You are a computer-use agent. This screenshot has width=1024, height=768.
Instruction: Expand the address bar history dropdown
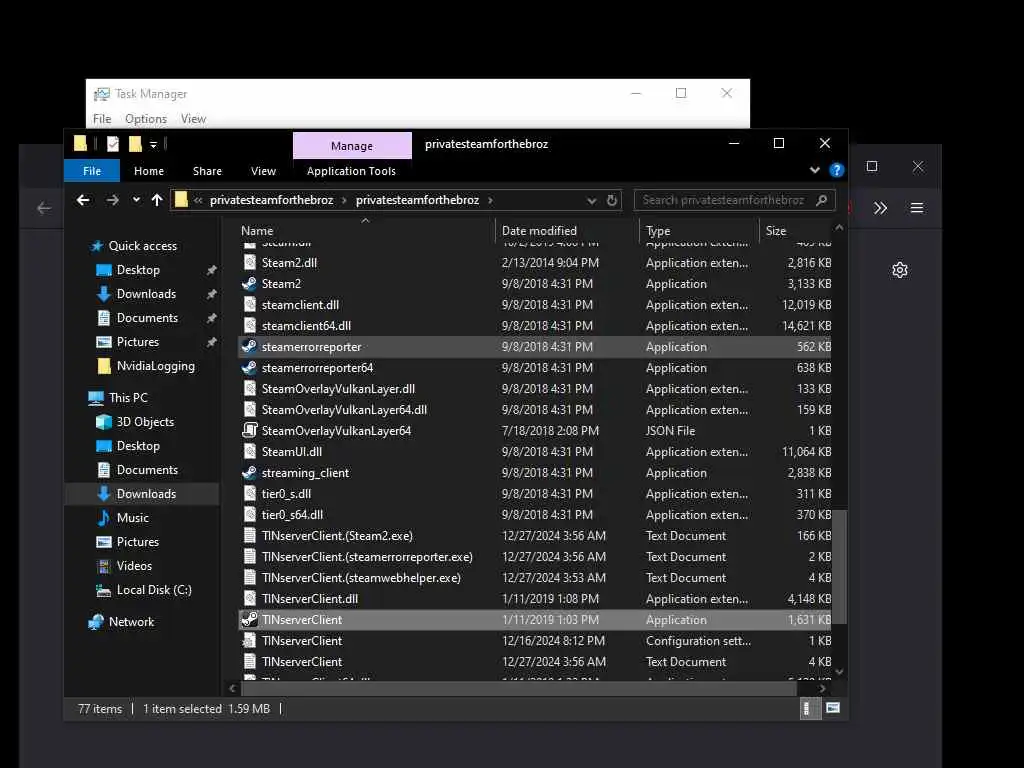(591, 200)
